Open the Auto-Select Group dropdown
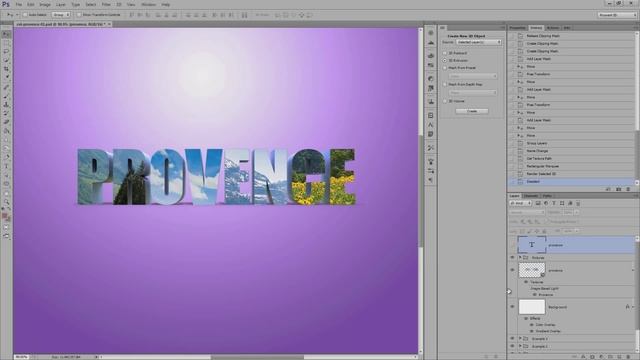 click(x=61, y=15)
